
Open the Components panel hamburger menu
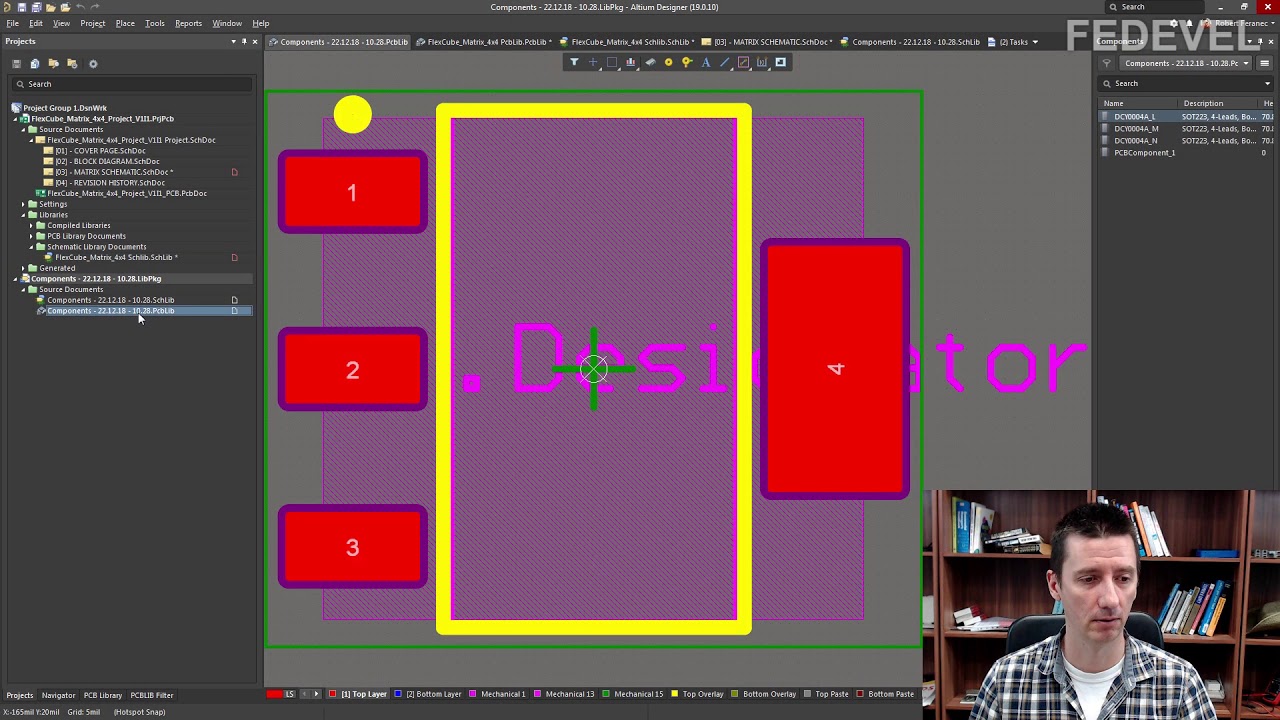click(x=1265, y=63)
